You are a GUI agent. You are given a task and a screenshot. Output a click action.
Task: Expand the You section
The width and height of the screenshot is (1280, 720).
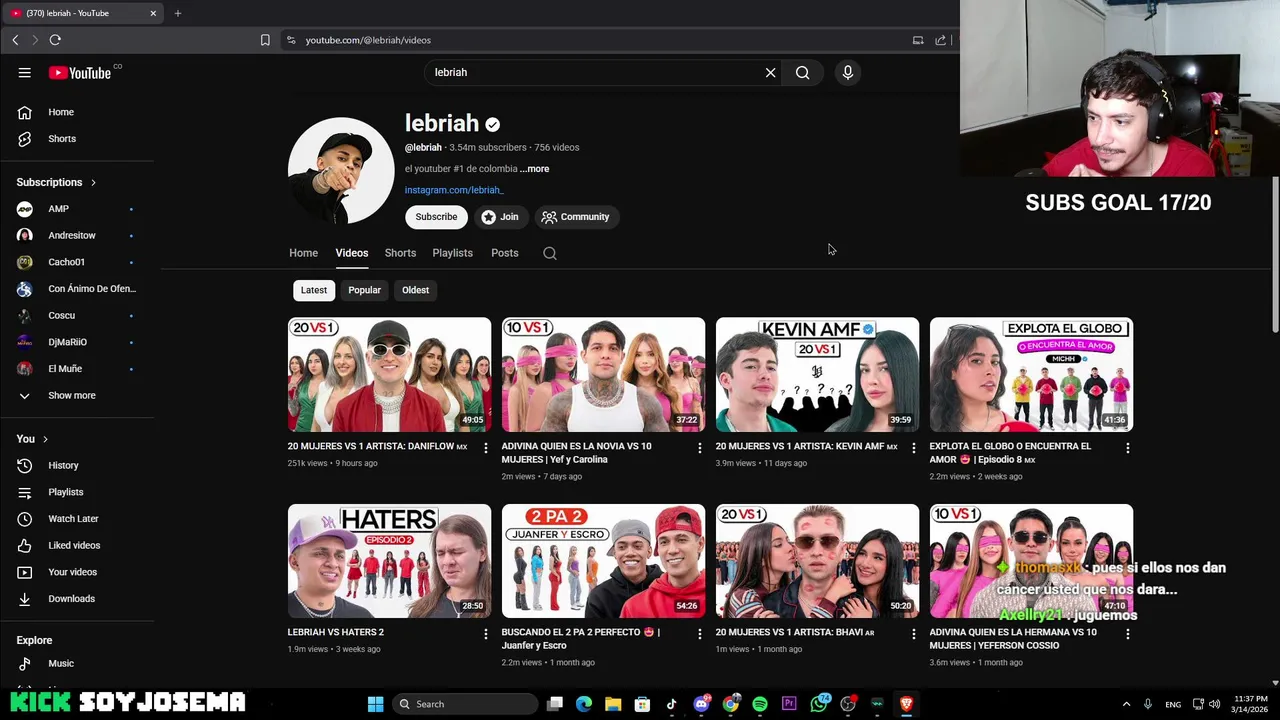point(32,439)
